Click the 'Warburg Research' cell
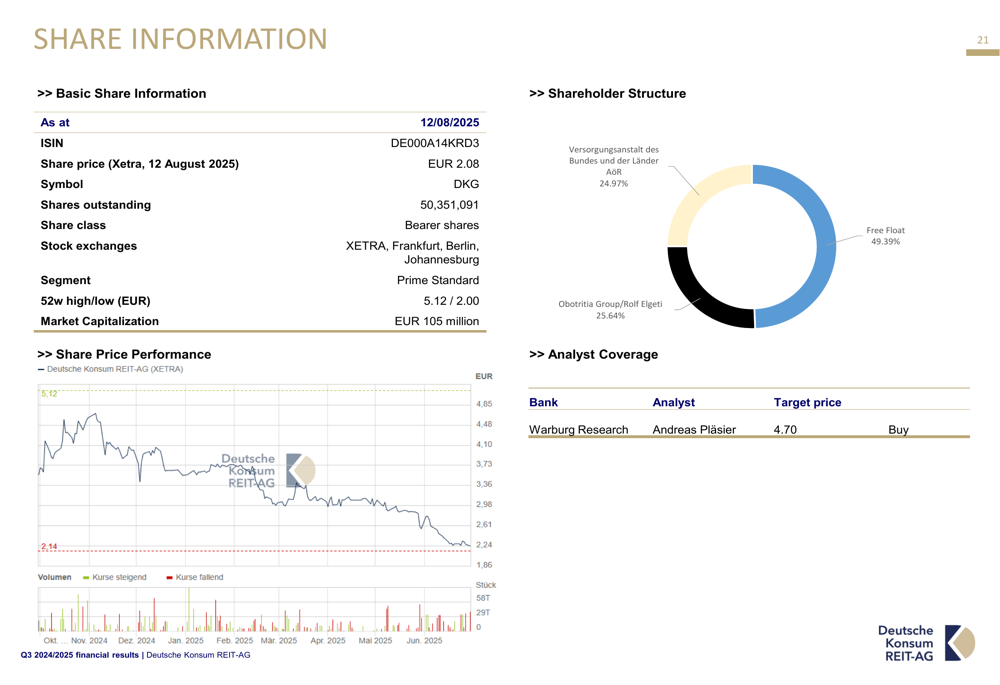Screen dimensions: 1000x685 (578, 430)
